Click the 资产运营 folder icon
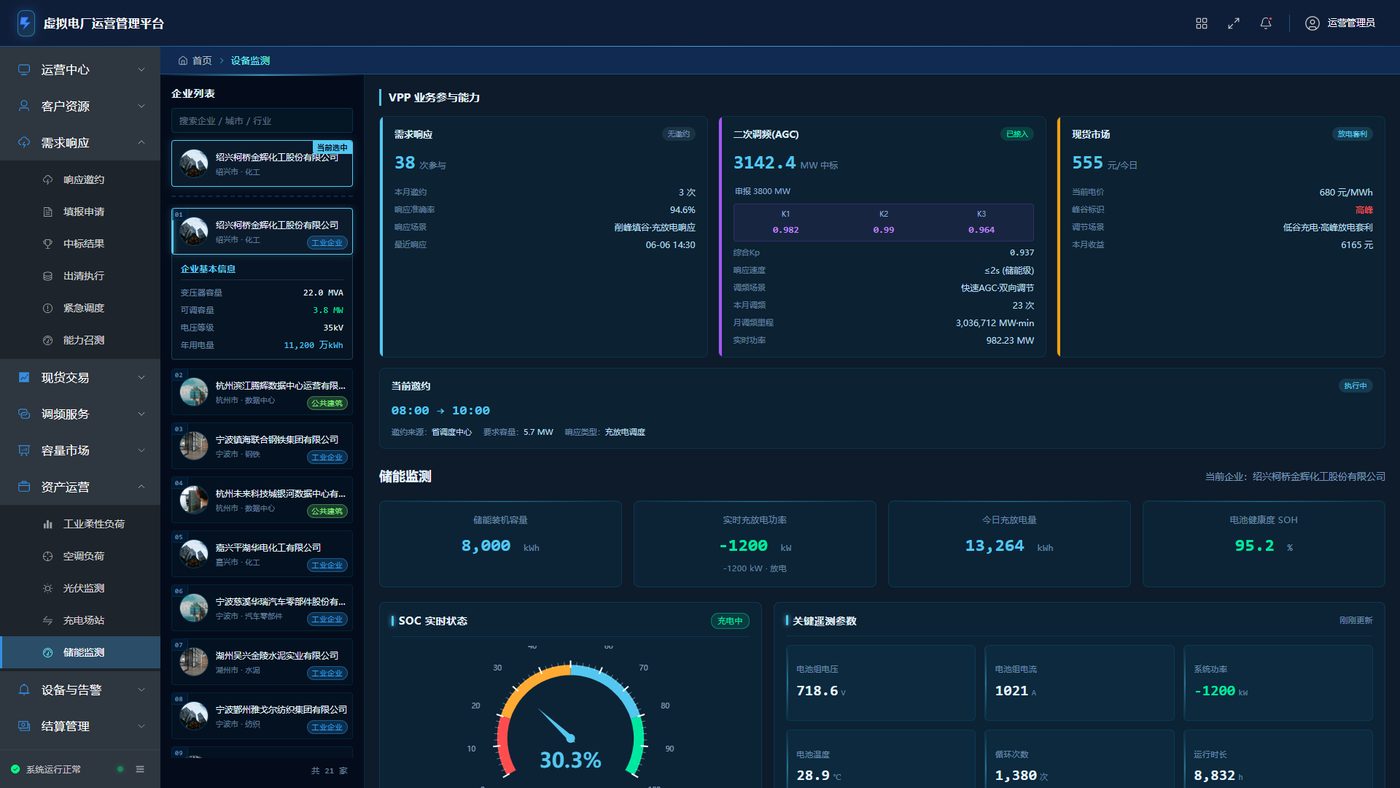1400x788 pixels. 24,487
